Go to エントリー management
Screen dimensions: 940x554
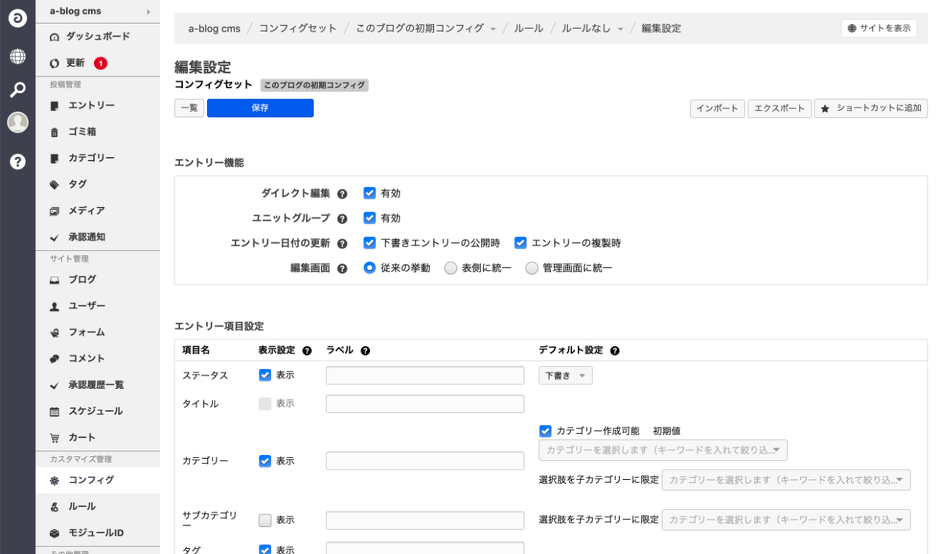[x=98, y=106]
